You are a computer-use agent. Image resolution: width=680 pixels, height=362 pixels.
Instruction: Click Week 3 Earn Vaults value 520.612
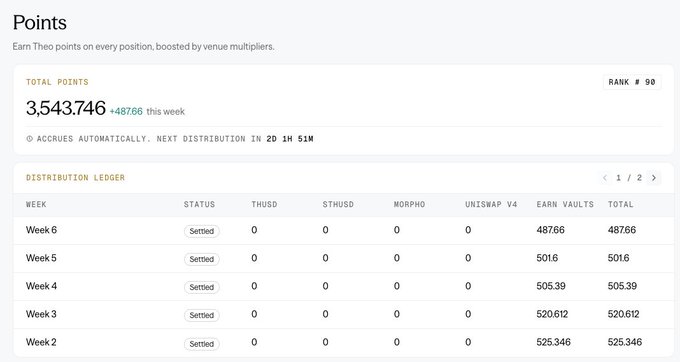point(552,314)
